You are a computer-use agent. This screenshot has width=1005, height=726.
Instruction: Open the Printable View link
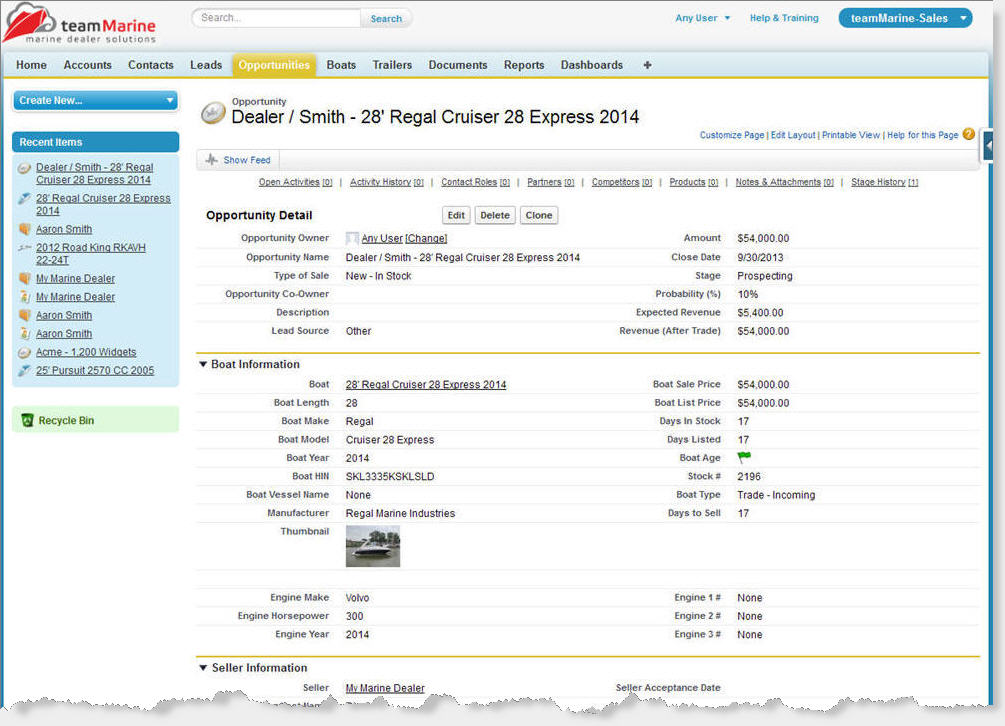[x=851, y=135]
